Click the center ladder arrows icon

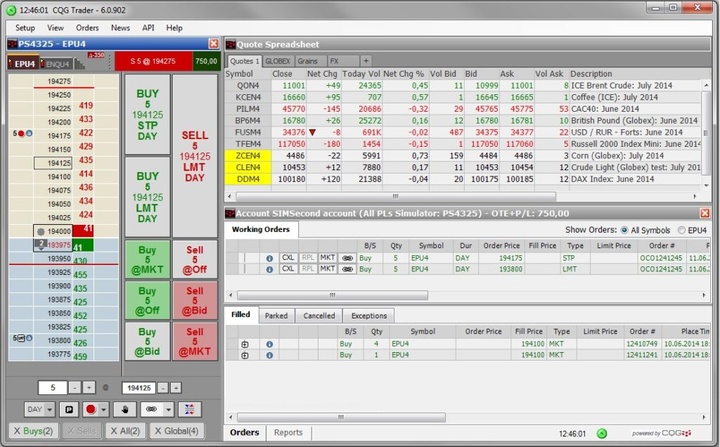click(190, 409)
